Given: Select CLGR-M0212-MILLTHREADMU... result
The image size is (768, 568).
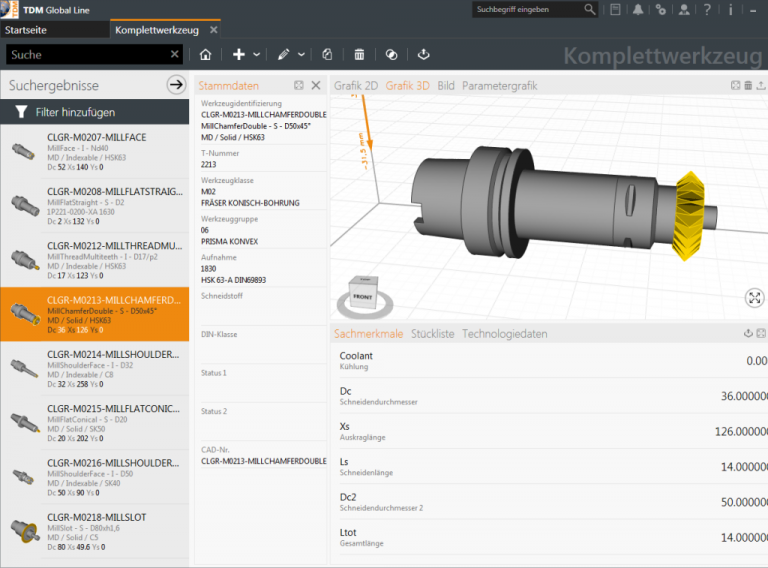Looking at the screenshot, I should pos(95,260).
